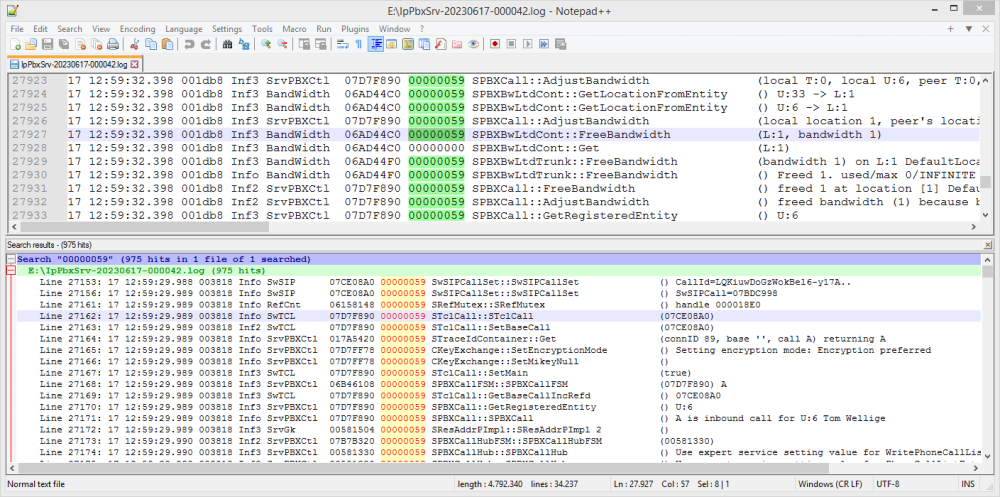Viewport: 1000px width, 497px height.
Task: Click the Close document toolbar icon
Action: click(x=80, y=44)
